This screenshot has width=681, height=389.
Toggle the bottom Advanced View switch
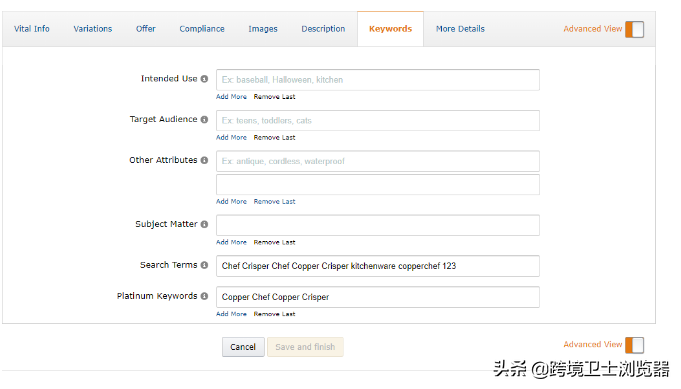click(635, 345)
